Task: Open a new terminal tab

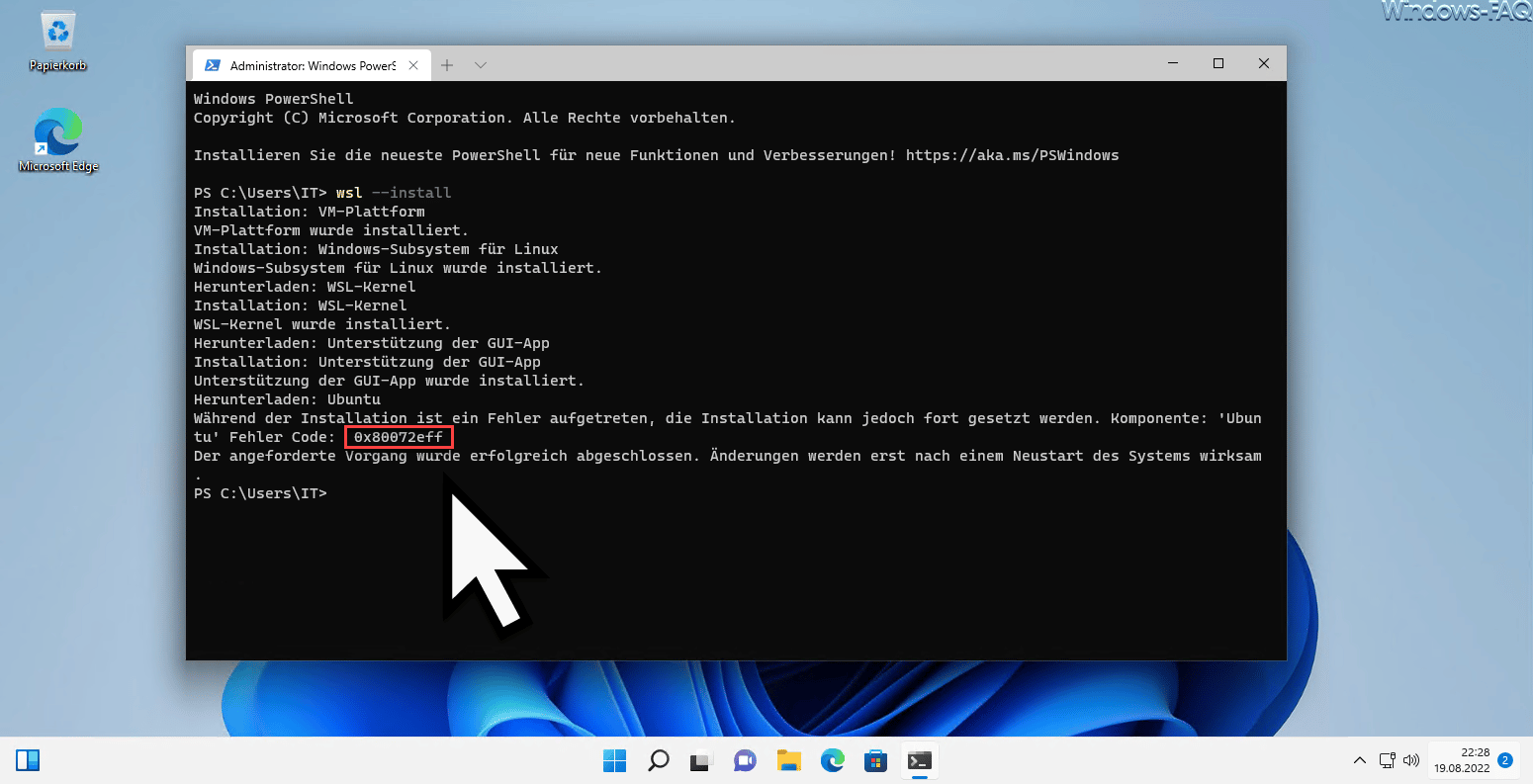Action: 447,65
